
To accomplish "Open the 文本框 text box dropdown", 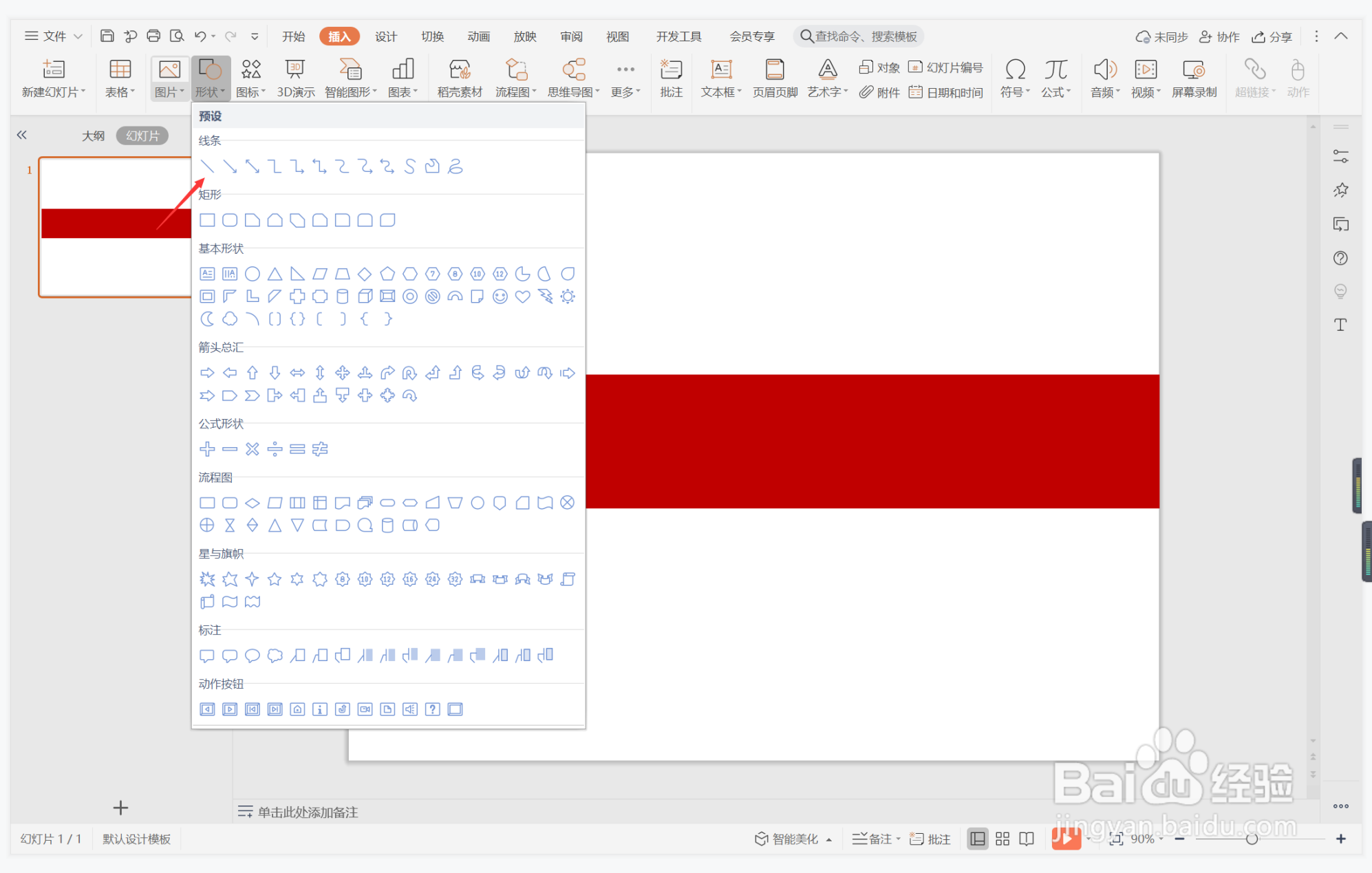I will [x=720, y=92].
